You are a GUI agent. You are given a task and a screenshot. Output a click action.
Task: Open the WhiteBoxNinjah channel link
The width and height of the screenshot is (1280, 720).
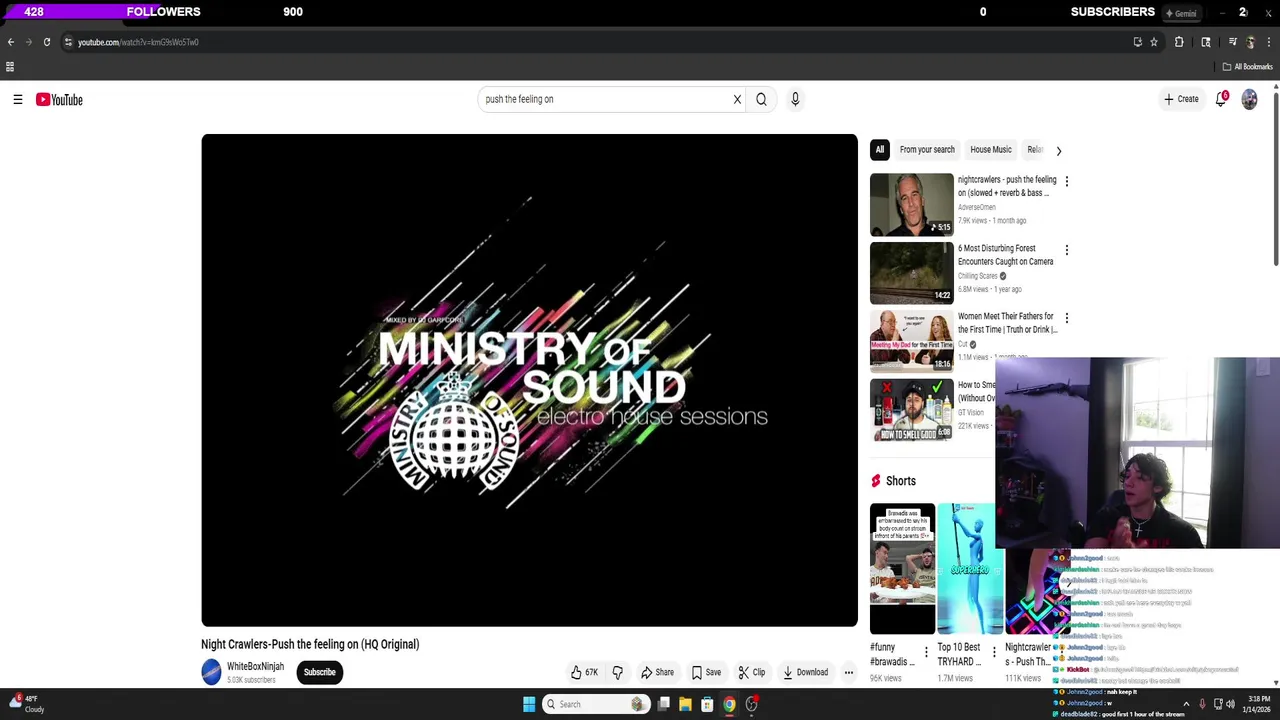click(x=255, y=667)
